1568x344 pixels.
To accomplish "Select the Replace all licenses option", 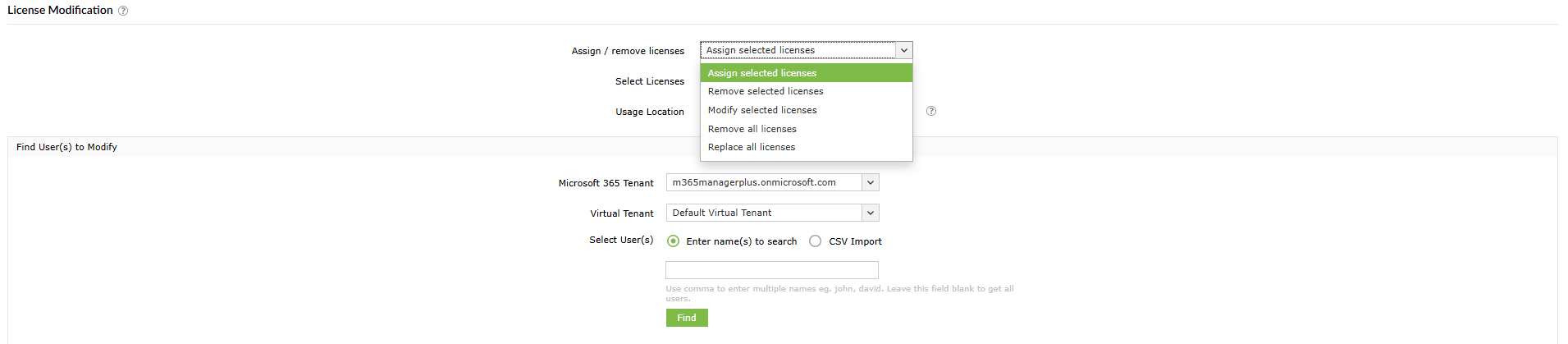I will point(751,147).
